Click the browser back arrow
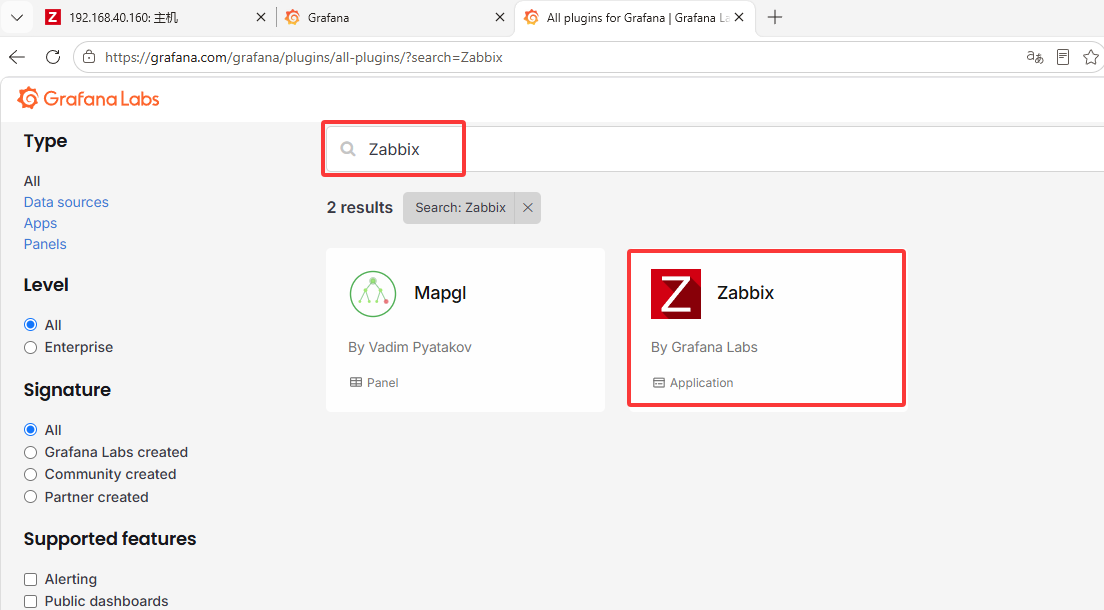 pos(17,57)
